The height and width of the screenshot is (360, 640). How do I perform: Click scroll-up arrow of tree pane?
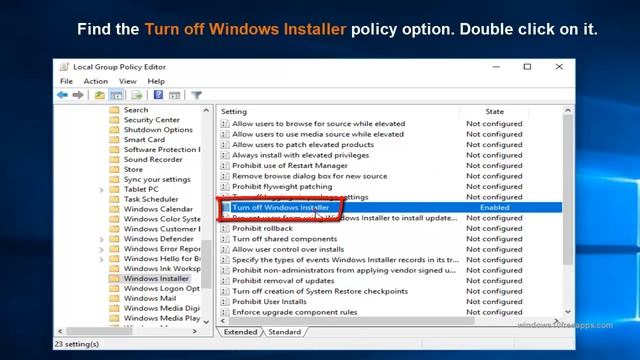206,110
